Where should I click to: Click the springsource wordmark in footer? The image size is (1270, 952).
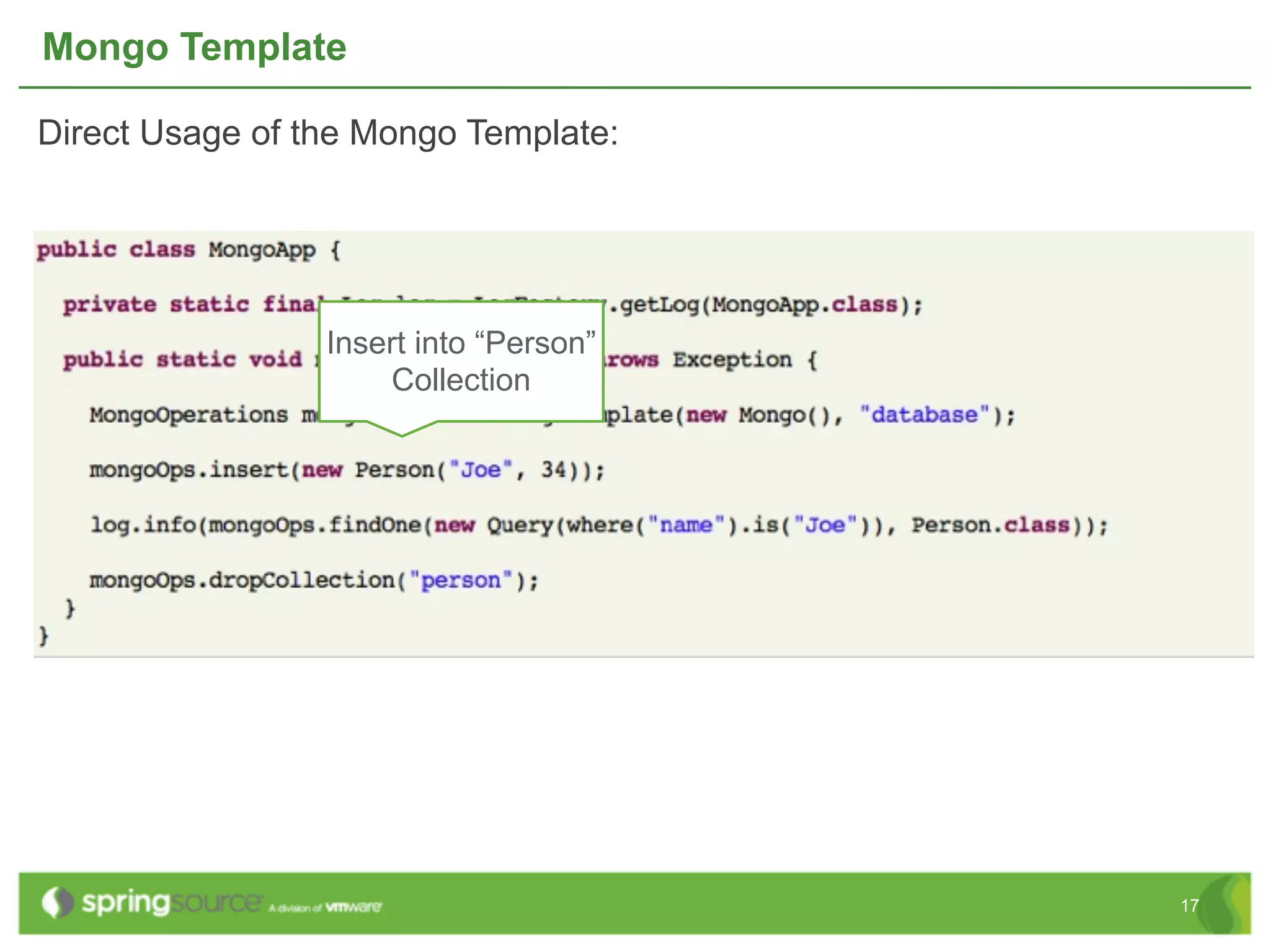click(x=172, y=902)
